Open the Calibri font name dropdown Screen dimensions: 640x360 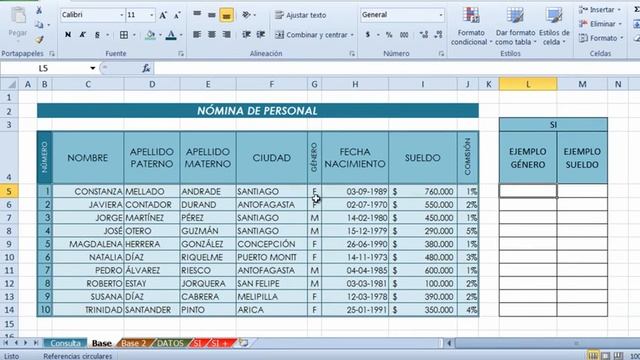(122, 16)
